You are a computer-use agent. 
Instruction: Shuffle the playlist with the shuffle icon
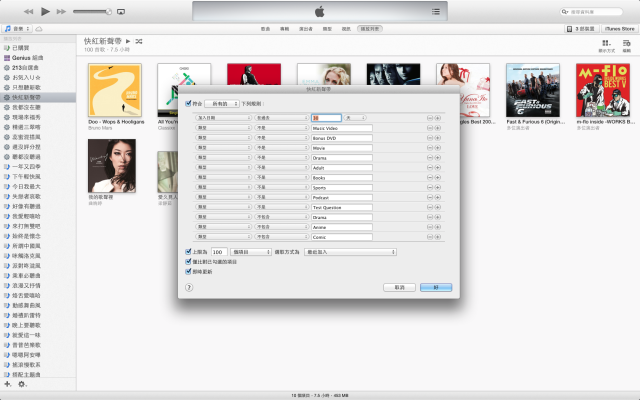[x=139, y=41]
